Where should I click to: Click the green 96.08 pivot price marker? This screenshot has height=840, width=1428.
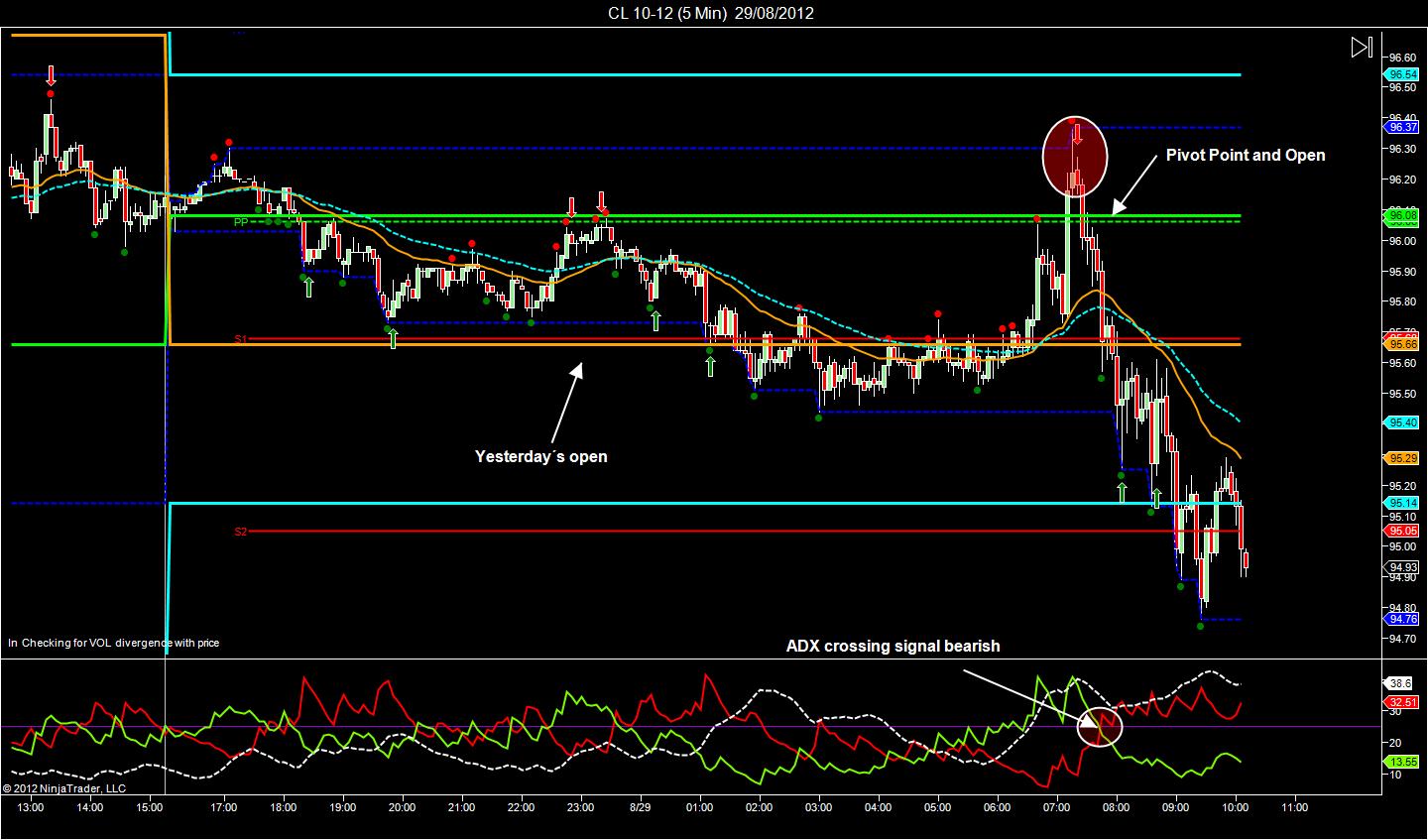[1401, 215]
